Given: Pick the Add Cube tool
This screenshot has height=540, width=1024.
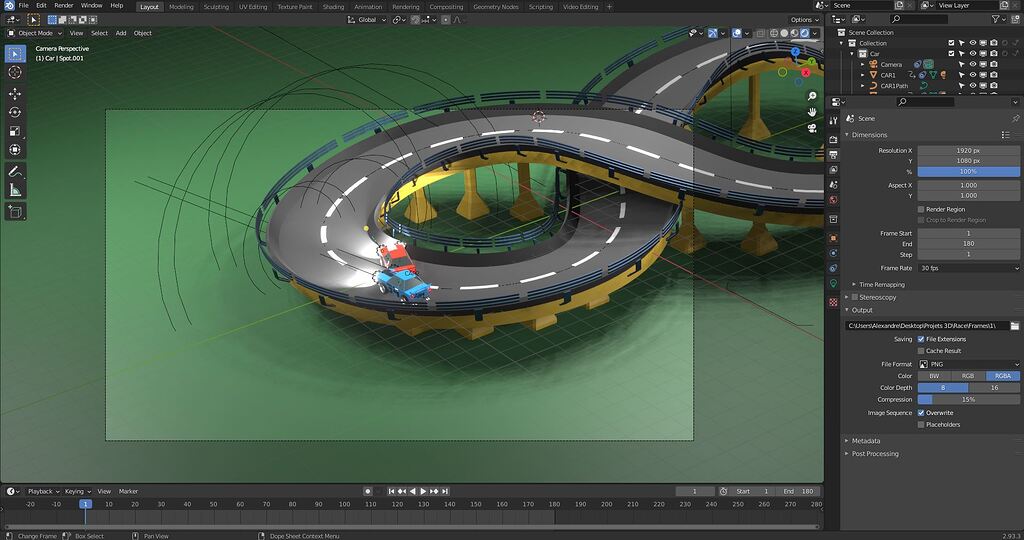Looking at the screenshot, I should click(x=15, y=212).
